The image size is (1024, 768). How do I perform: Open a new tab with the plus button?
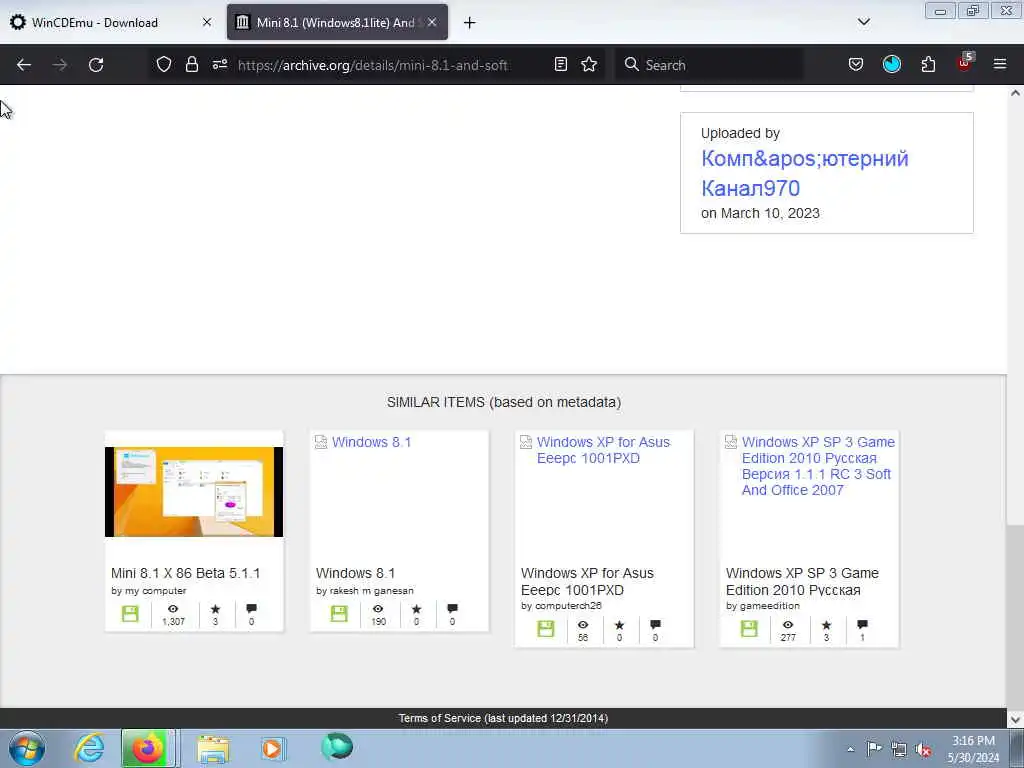click(469, 23)
